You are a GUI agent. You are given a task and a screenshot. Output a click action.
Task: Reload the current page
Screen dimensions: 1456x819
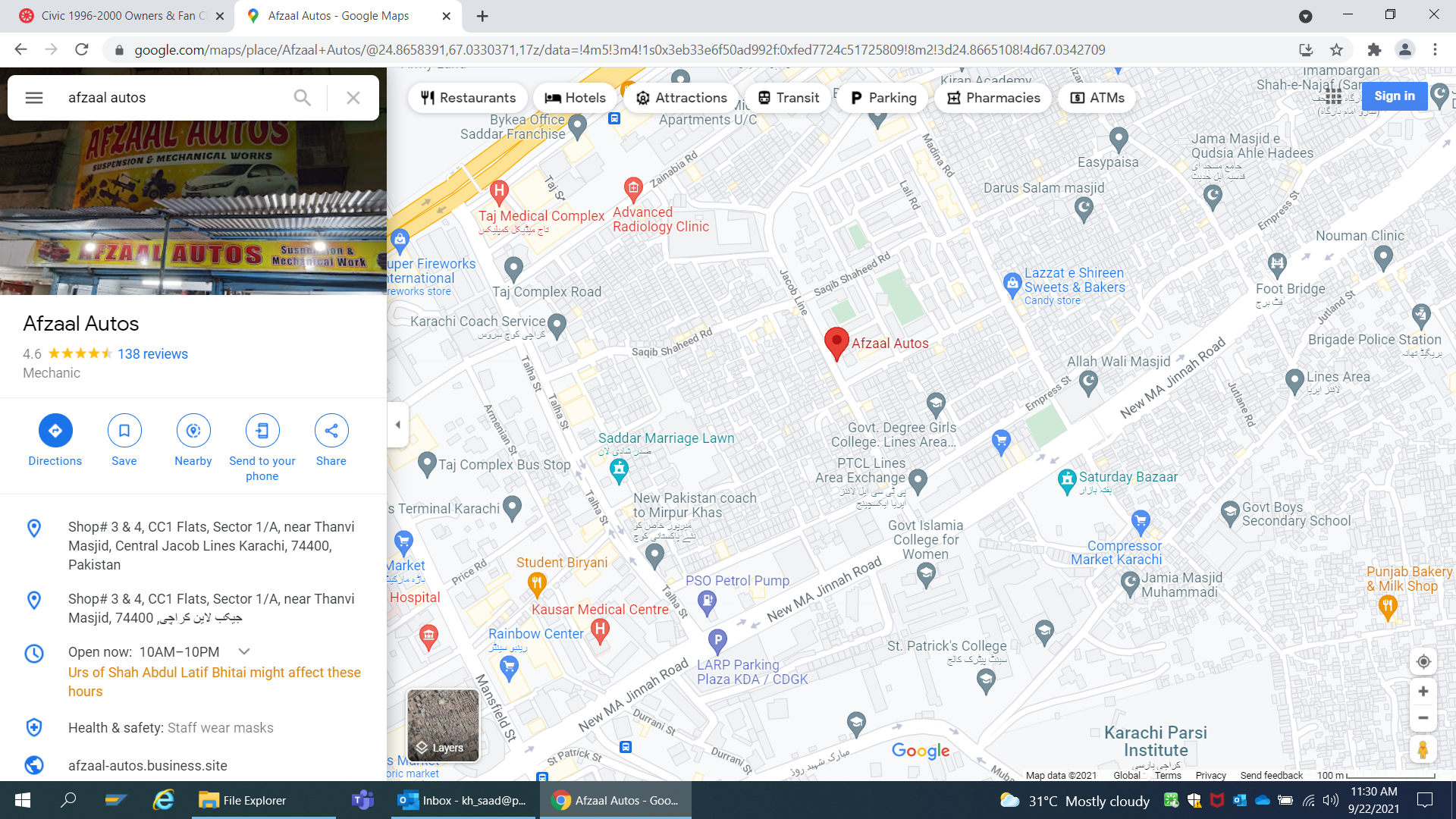pos(82,49)
